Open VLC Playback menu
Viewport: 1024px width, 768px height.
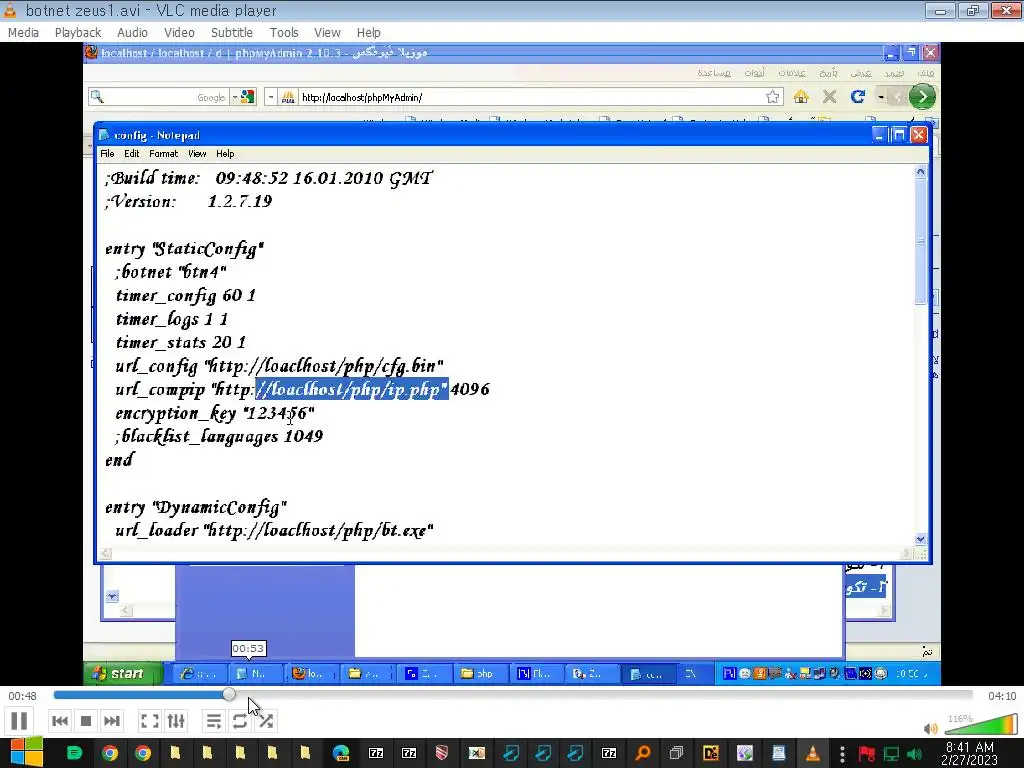point(78,33)
